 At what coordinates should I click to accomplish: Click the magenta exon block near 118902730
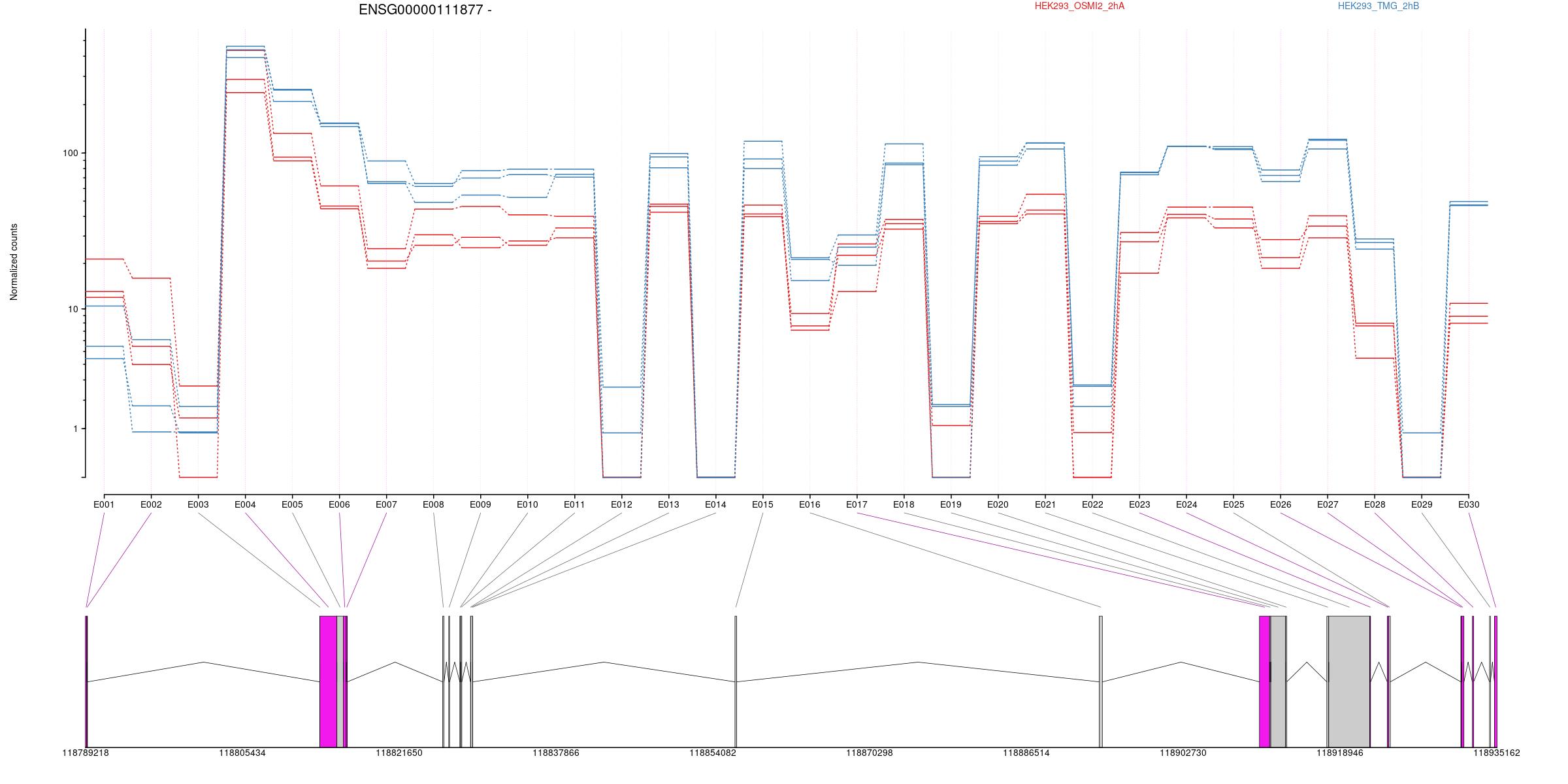pos(1265,681)
